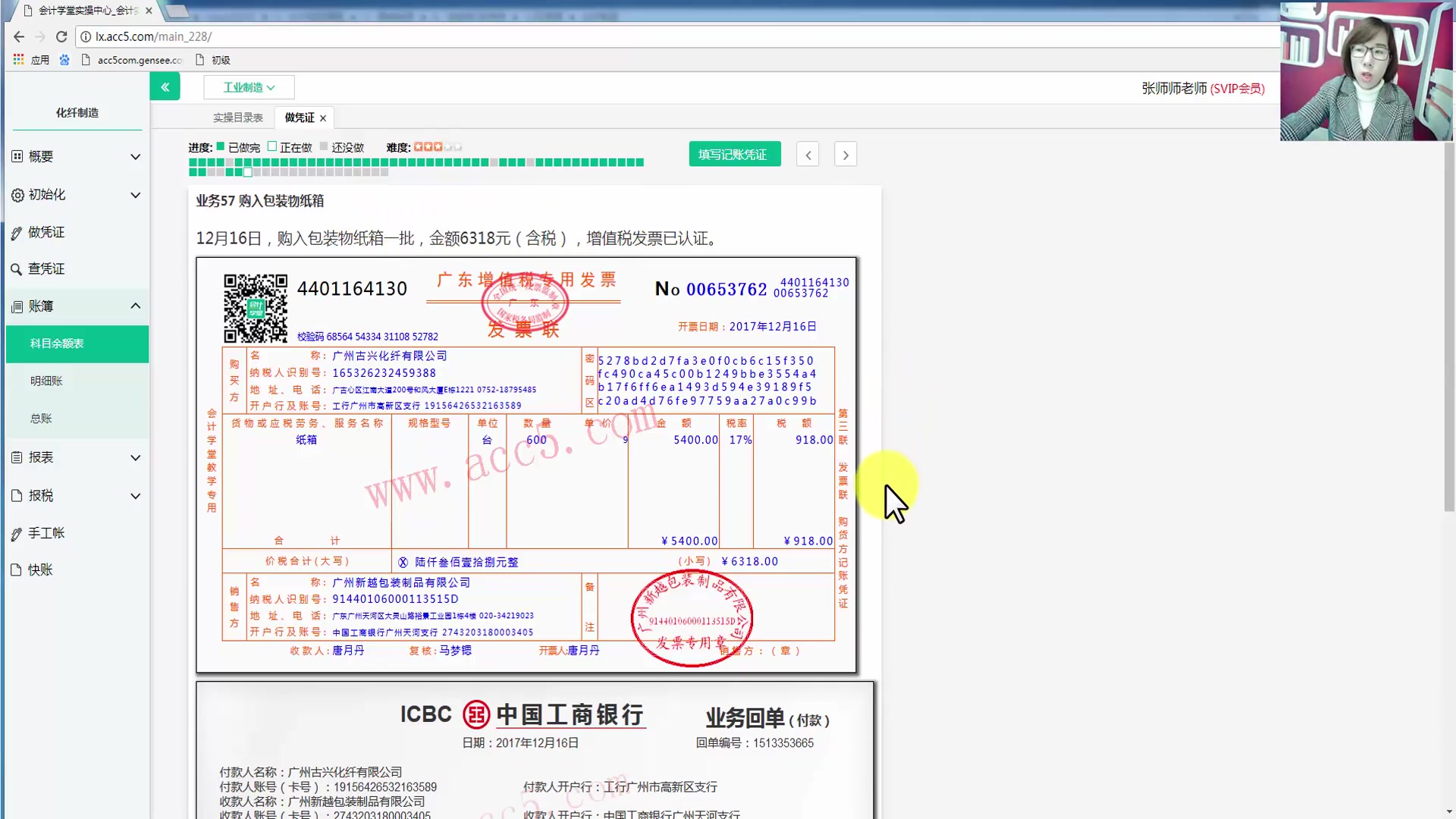Click ICBC 中国工商银行 receipt header
Image resolution: width=1456 pixels, height=819 pixels.
522,714
